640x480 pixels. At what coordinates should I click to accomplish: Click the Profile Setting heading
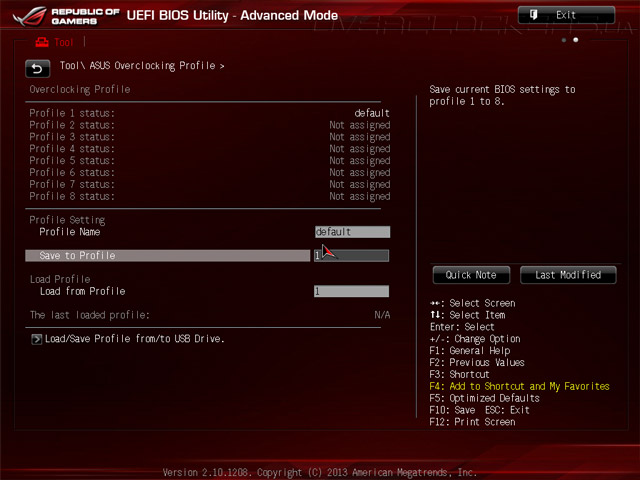[x=67, y=220]
